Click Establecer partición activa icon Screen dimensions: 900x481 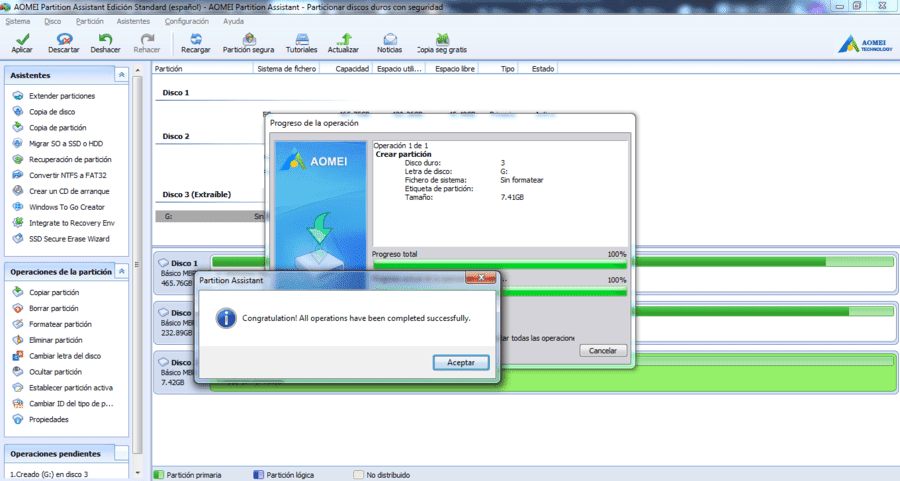[18, 387]
